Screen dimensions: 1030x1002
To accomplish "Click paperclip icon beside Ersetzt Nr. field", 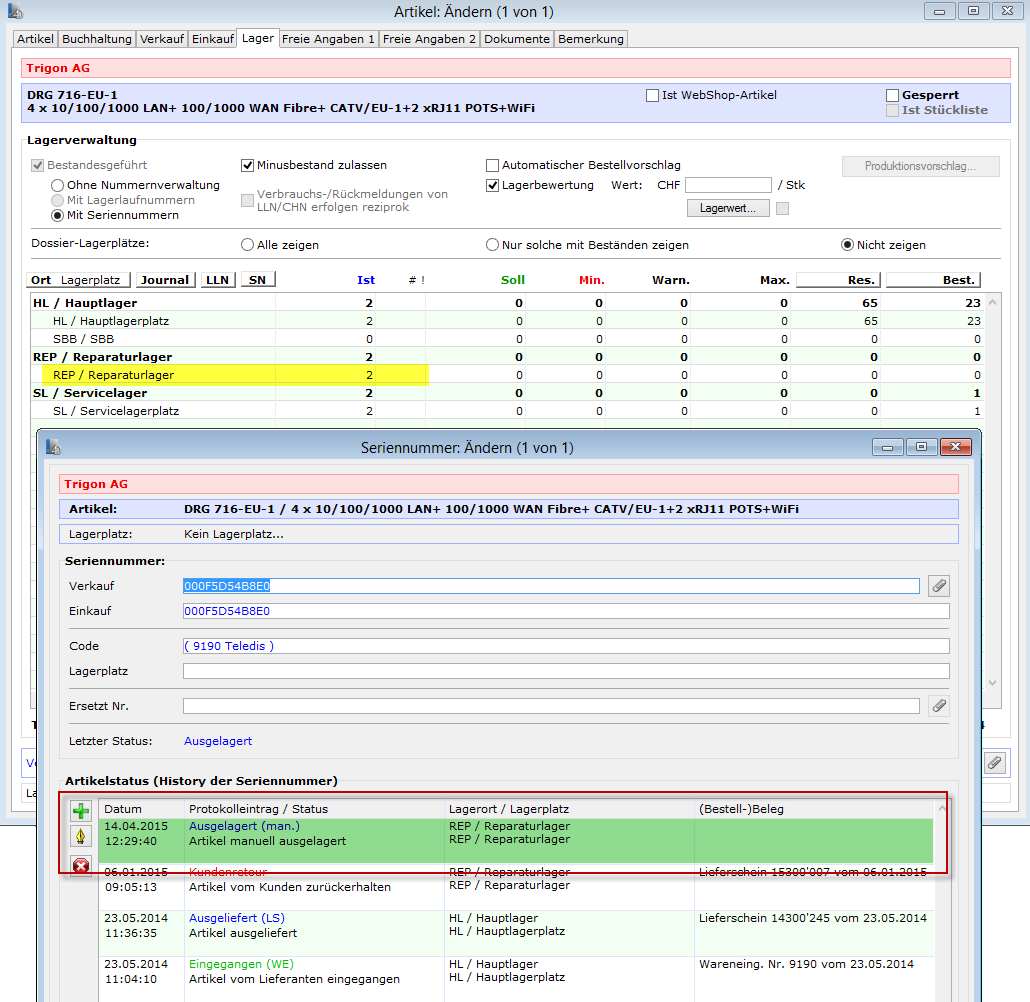I will 938,706.
